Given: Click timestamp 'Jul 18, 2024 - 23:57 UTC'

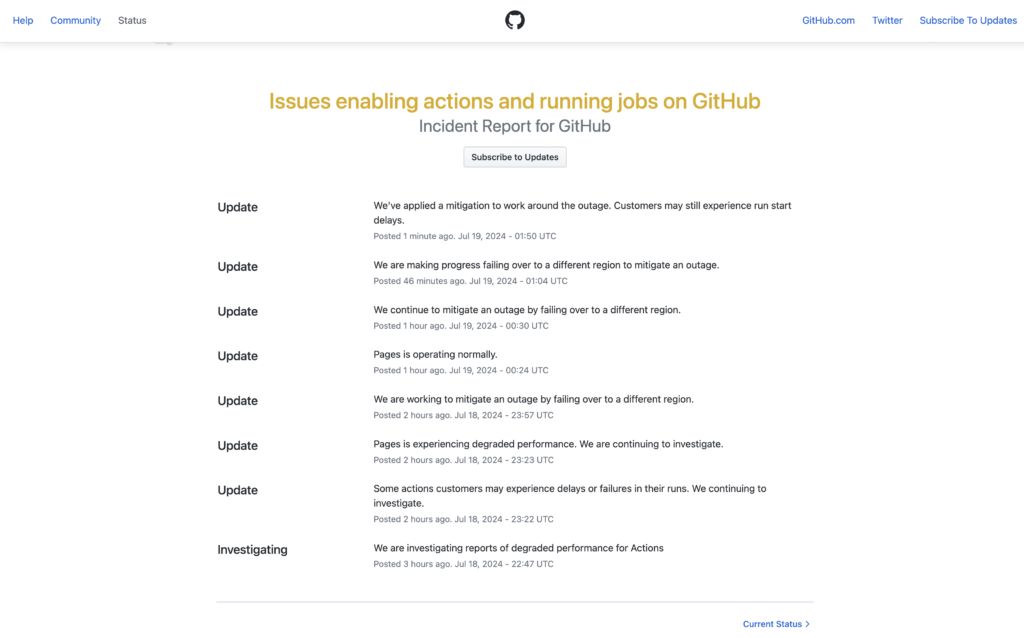Looking at the screenshot, I should tap(504, 415).
